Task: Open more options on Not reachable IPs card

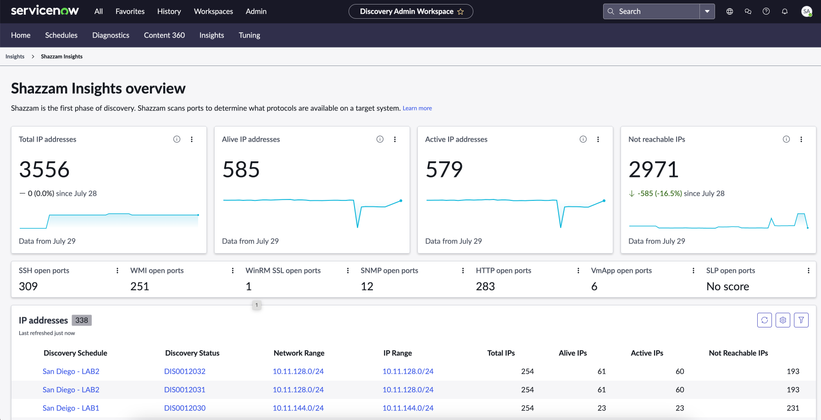Action: (801, 139)
